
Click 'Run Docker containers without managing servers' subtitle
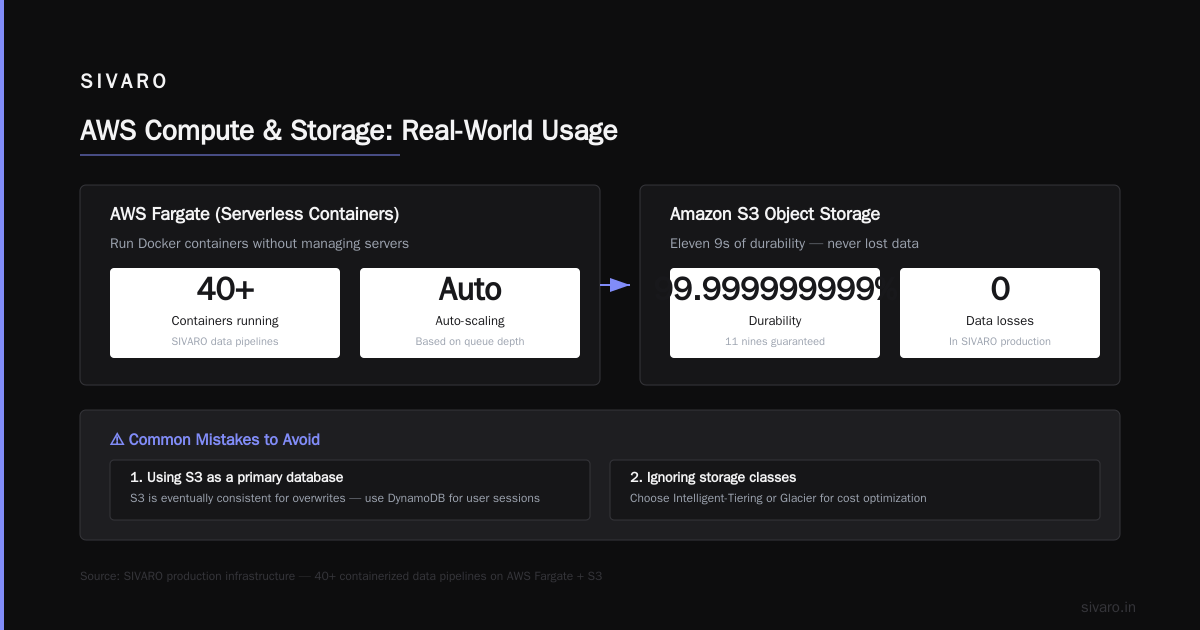pos(259,243)
